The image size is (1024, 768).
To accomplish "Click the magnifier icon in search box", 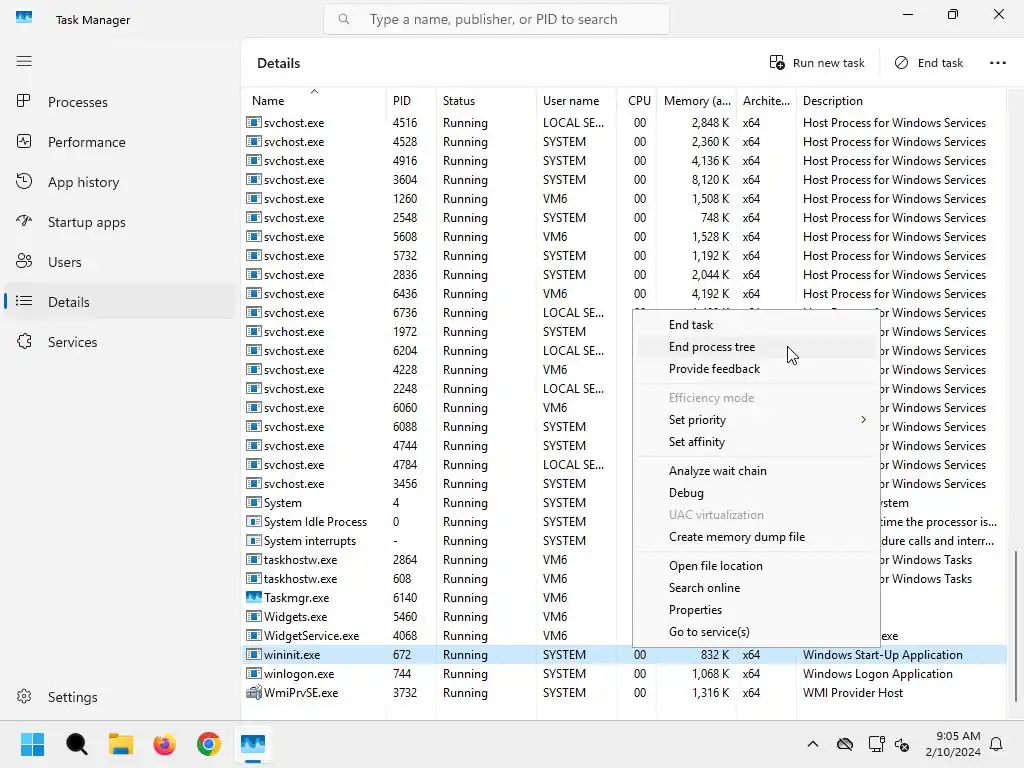I will [x=344, y=19].
